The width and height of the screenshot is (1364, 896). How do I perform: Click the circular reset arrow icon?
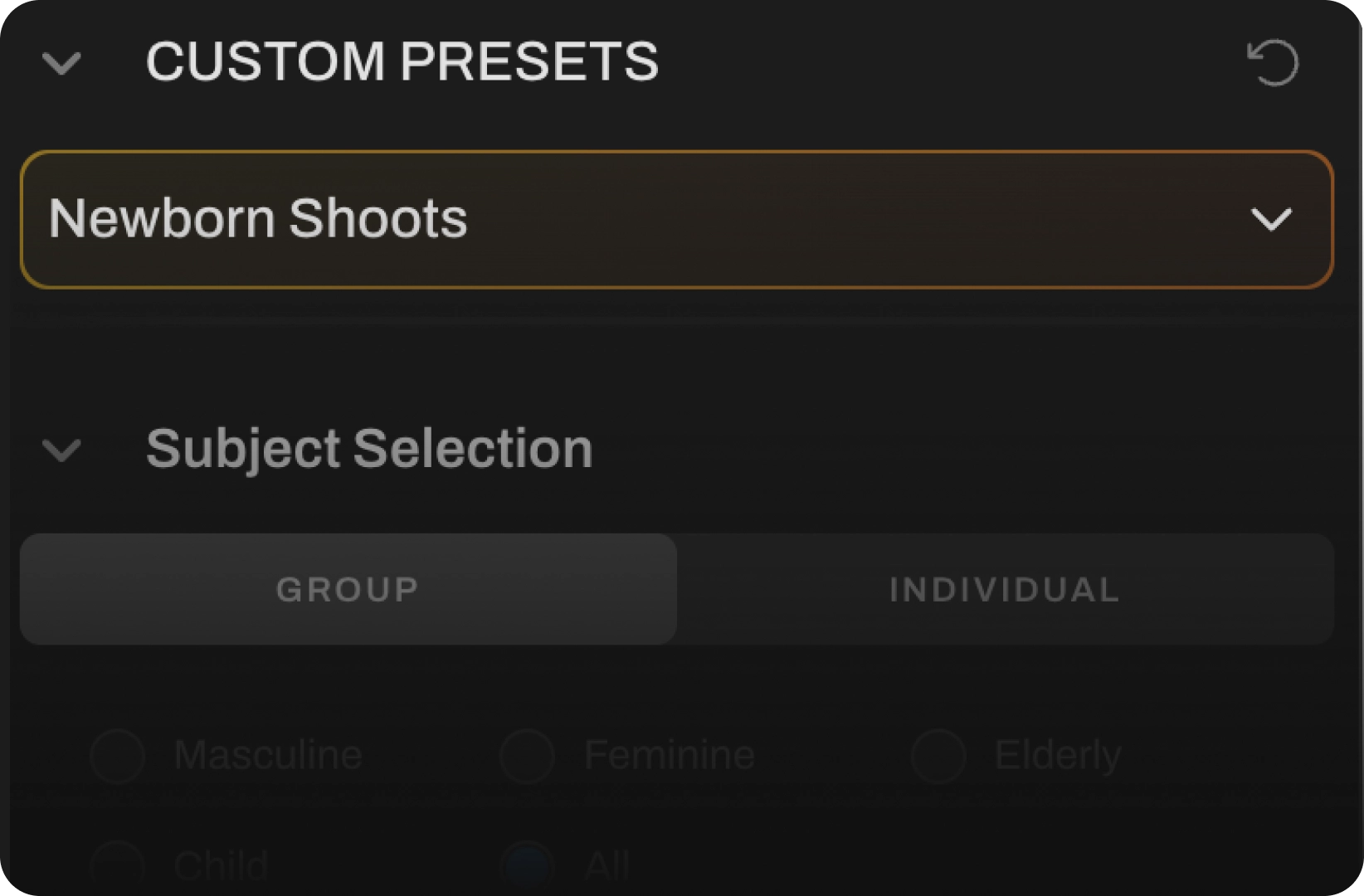[1273, 61]
